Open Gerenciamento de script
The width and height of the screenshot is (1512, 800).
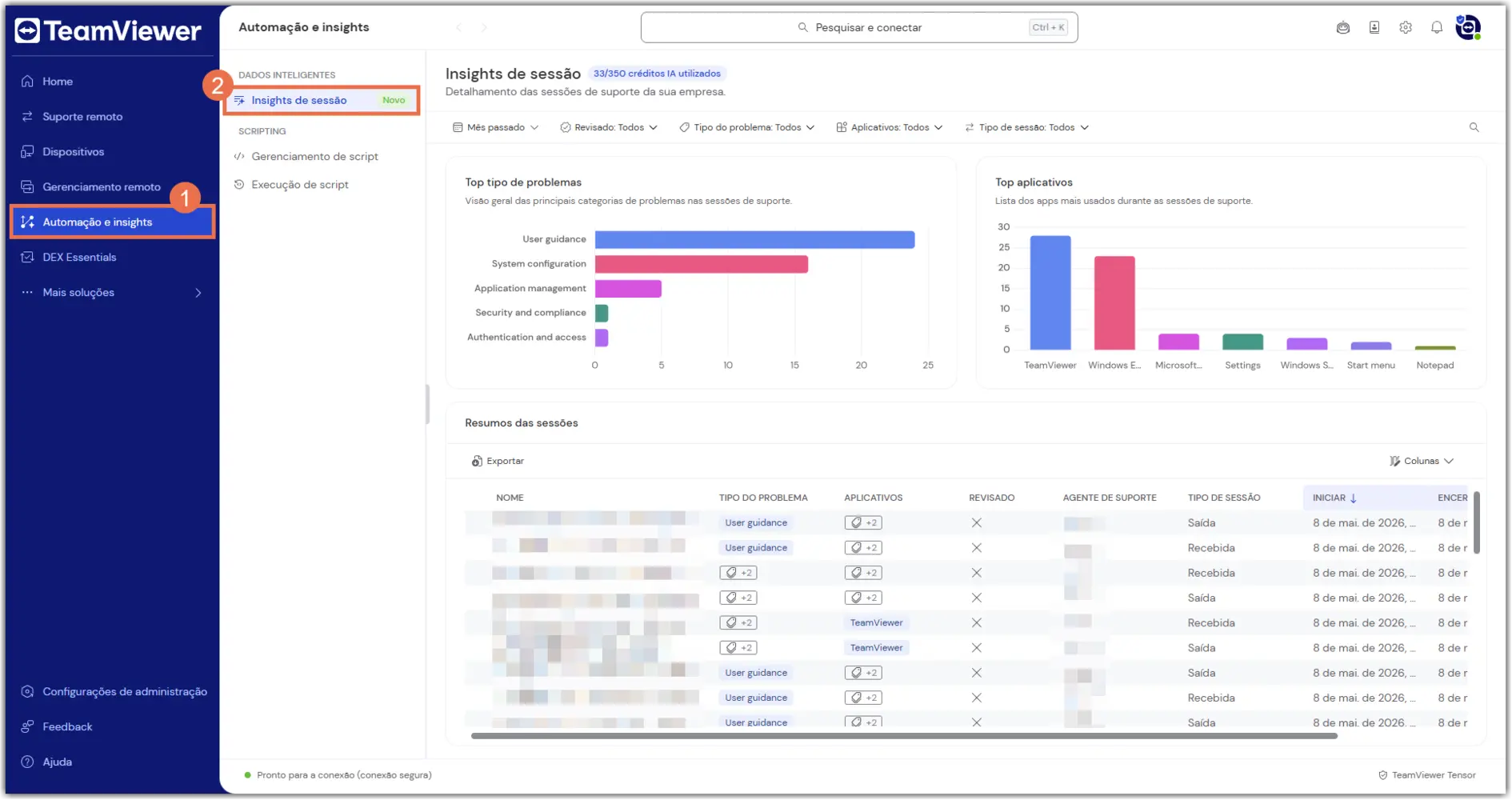[x=314, y=156]
